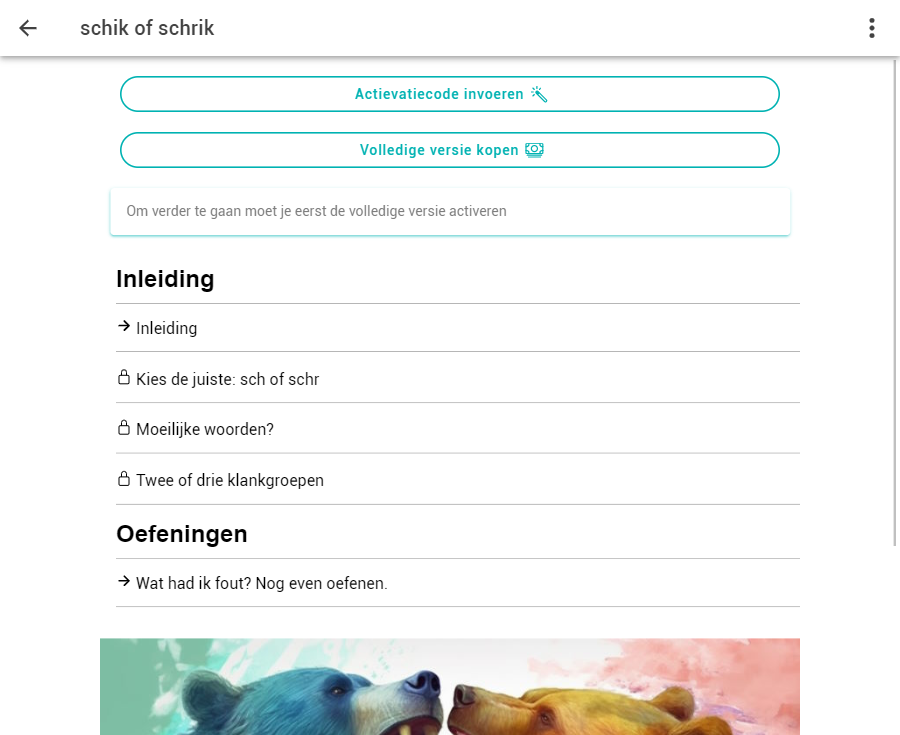Open Twee of drie klankgroepen lesson
The image size is (900, 735).
(230, 480)
